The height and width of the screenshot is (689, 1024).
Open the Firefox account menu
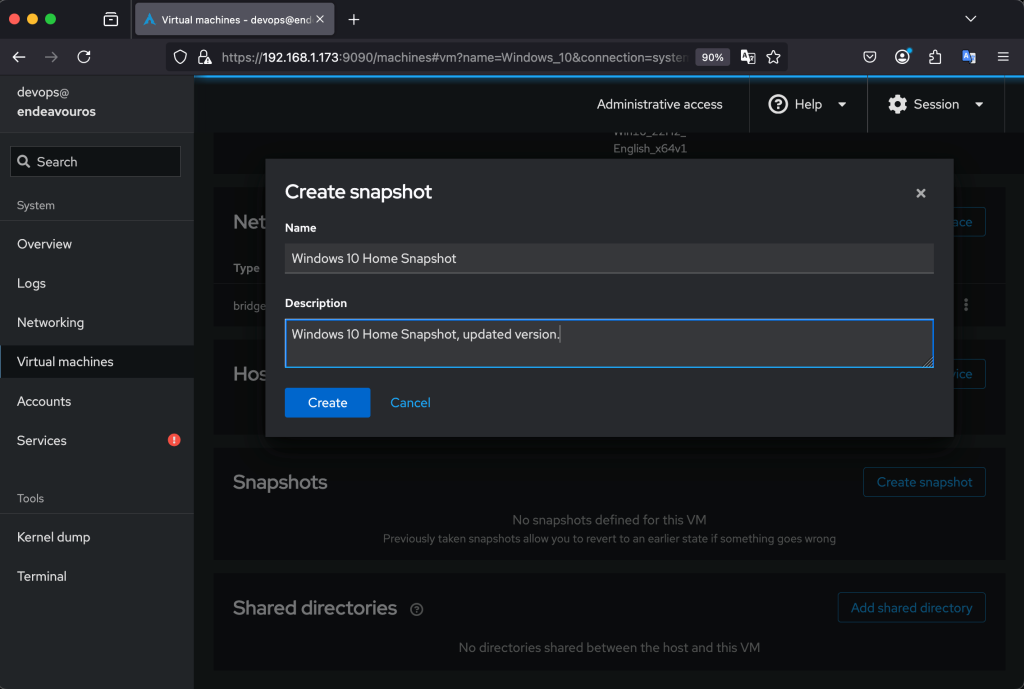[902, 57]
